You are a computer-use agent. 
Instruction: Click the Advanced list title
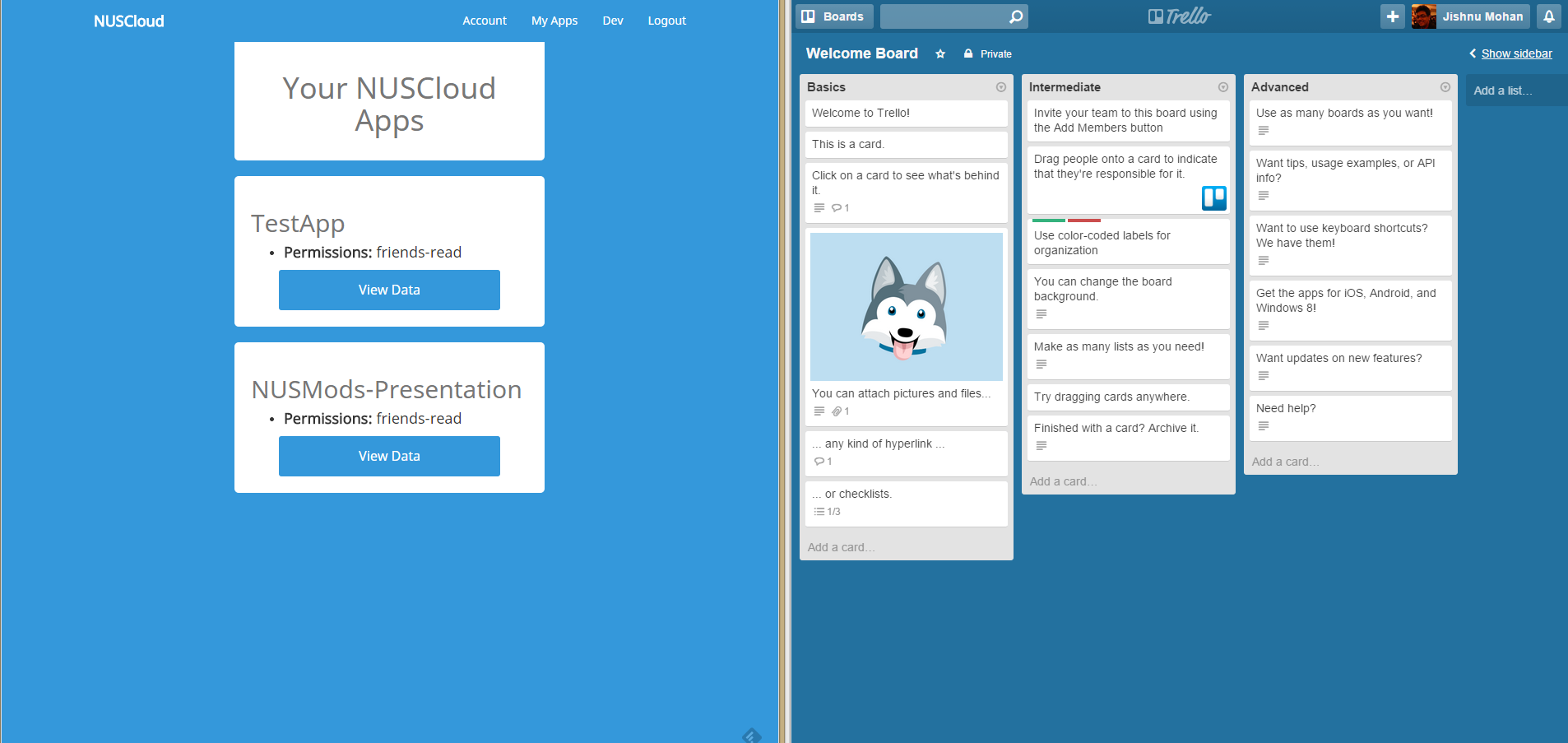[x=1279, y=87]
